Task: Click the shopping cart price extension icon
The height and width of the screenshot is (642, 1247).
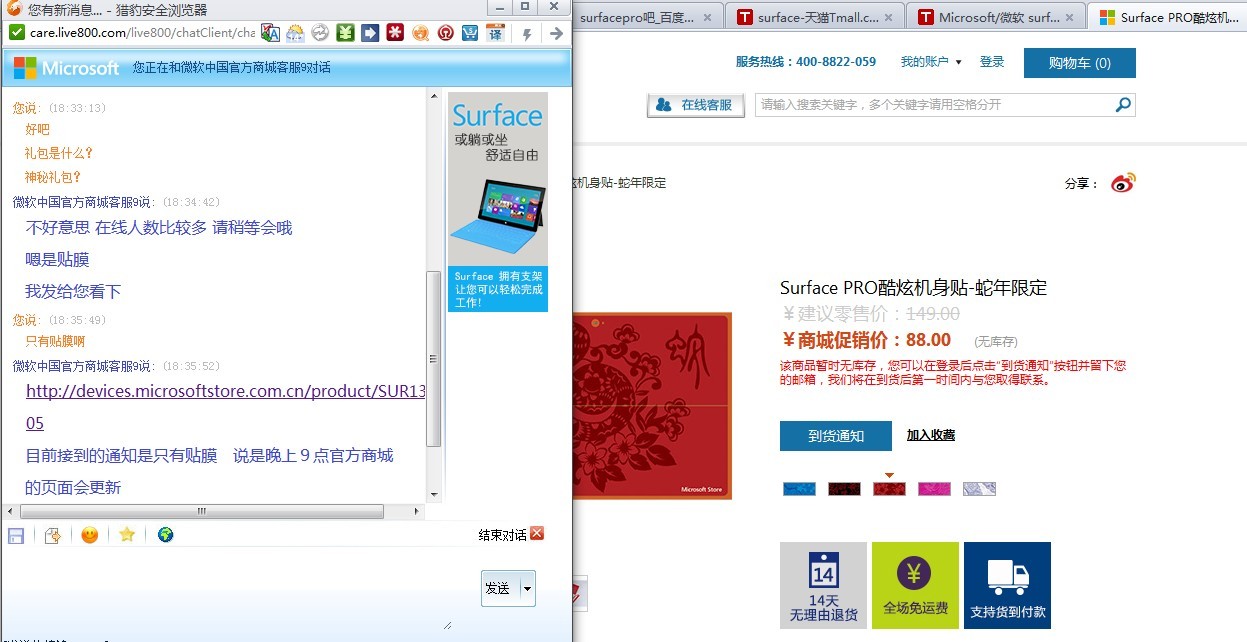Action: [470, 33]
